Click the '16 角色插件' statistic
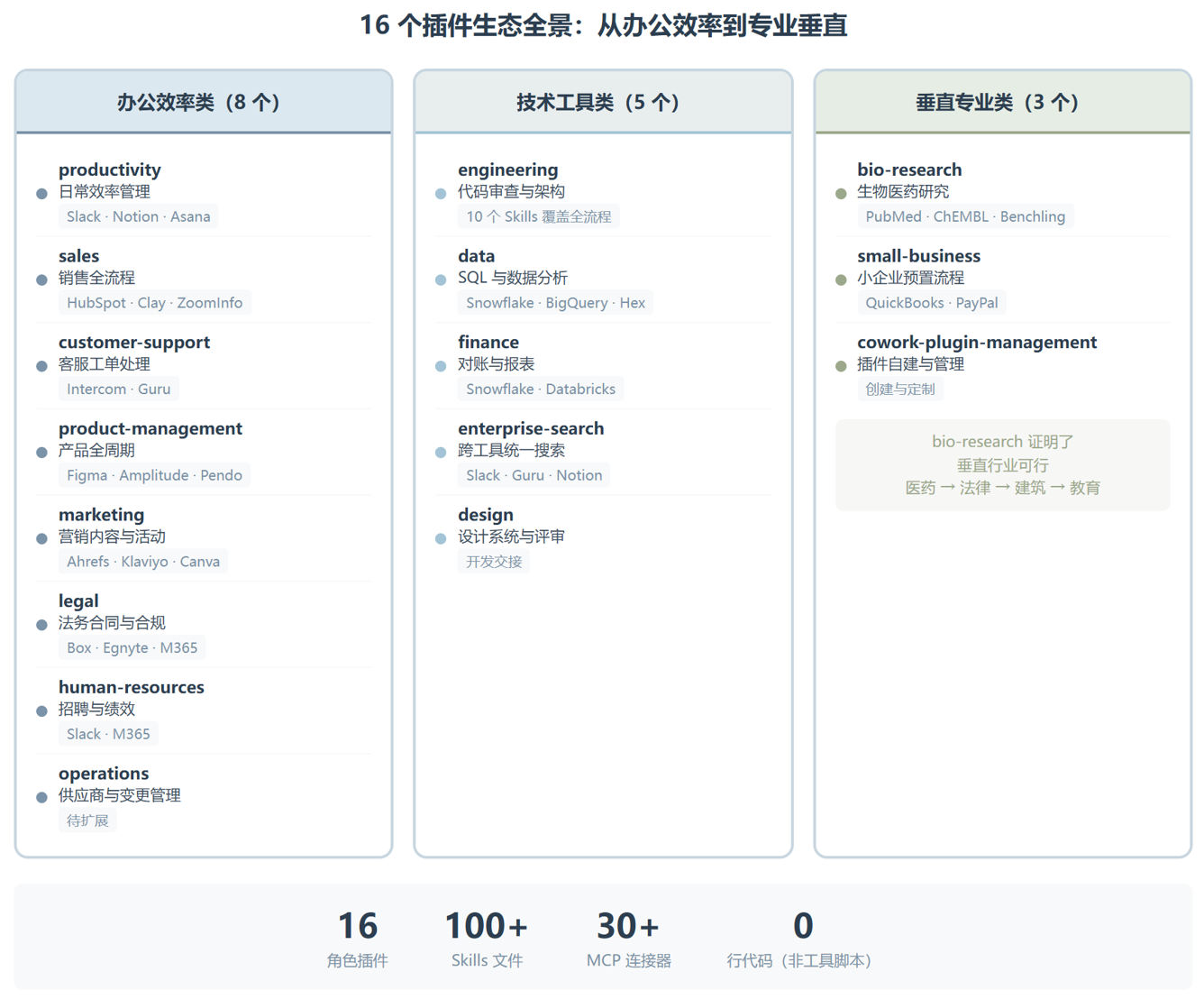The image size is (1204, 999). (357, 939)
